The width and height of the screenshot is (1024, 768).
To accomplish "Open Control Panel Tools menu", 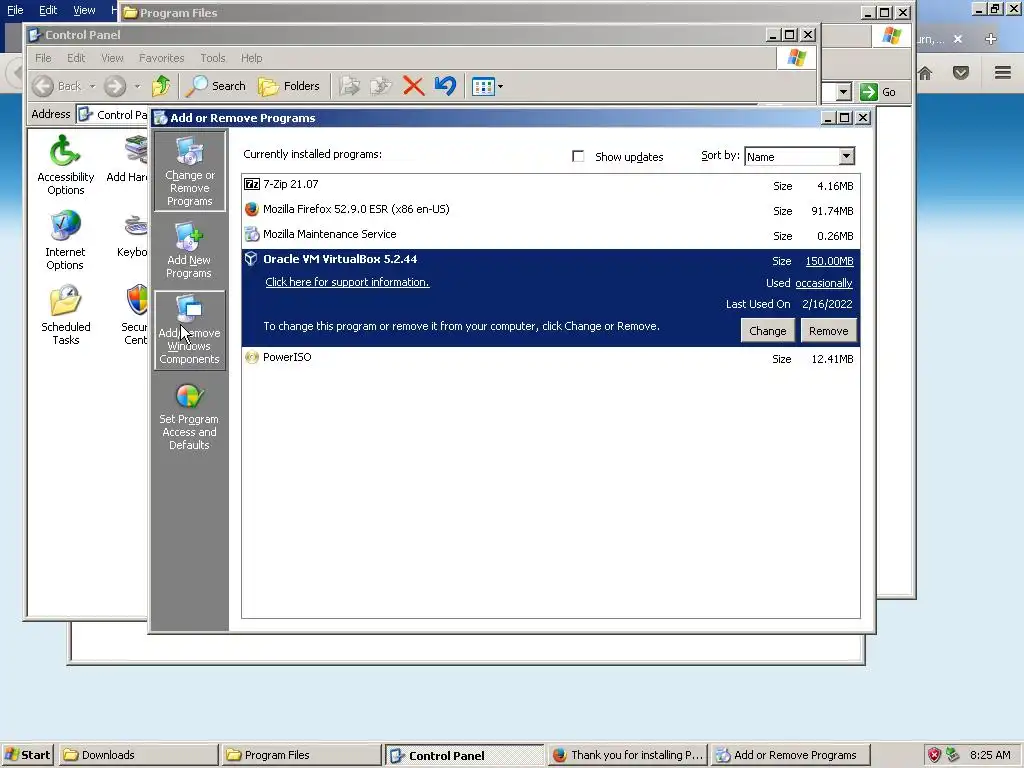I will tap(212, 58).
